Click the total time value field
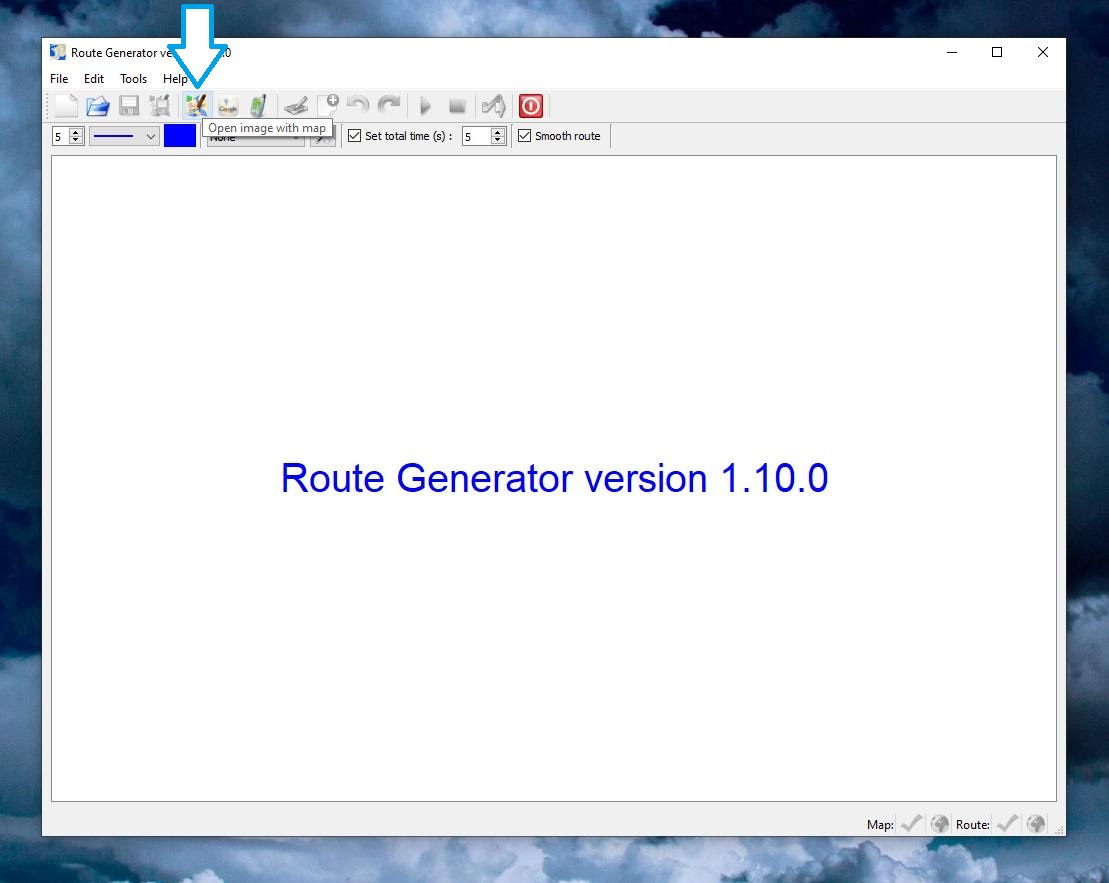This screenshot has width=1109, height=883. 477,136
